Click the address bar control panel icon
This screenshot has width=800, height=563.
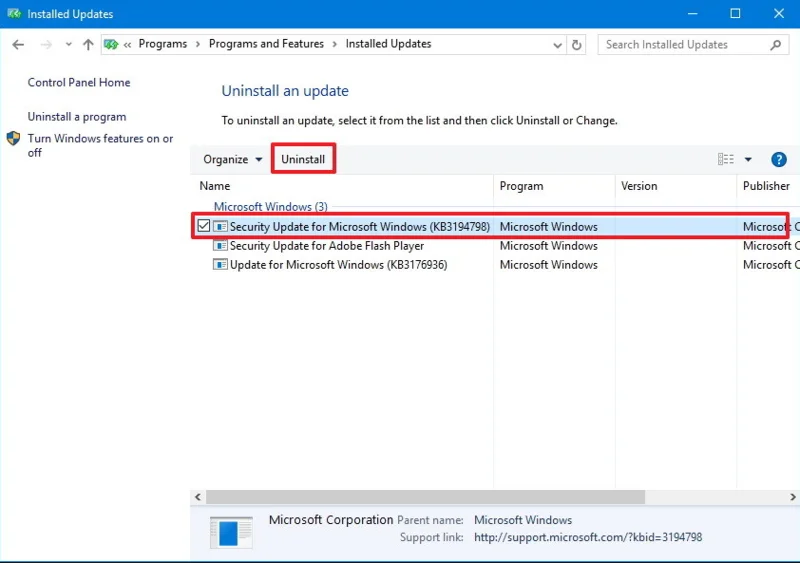(x=111, y=45)
